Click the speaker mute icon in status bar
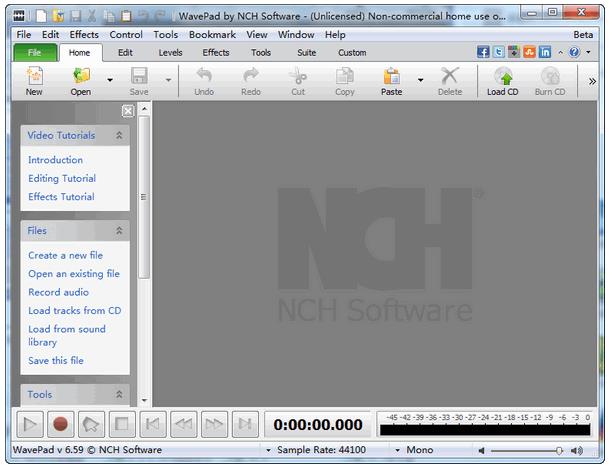 (x=482, y=451)
